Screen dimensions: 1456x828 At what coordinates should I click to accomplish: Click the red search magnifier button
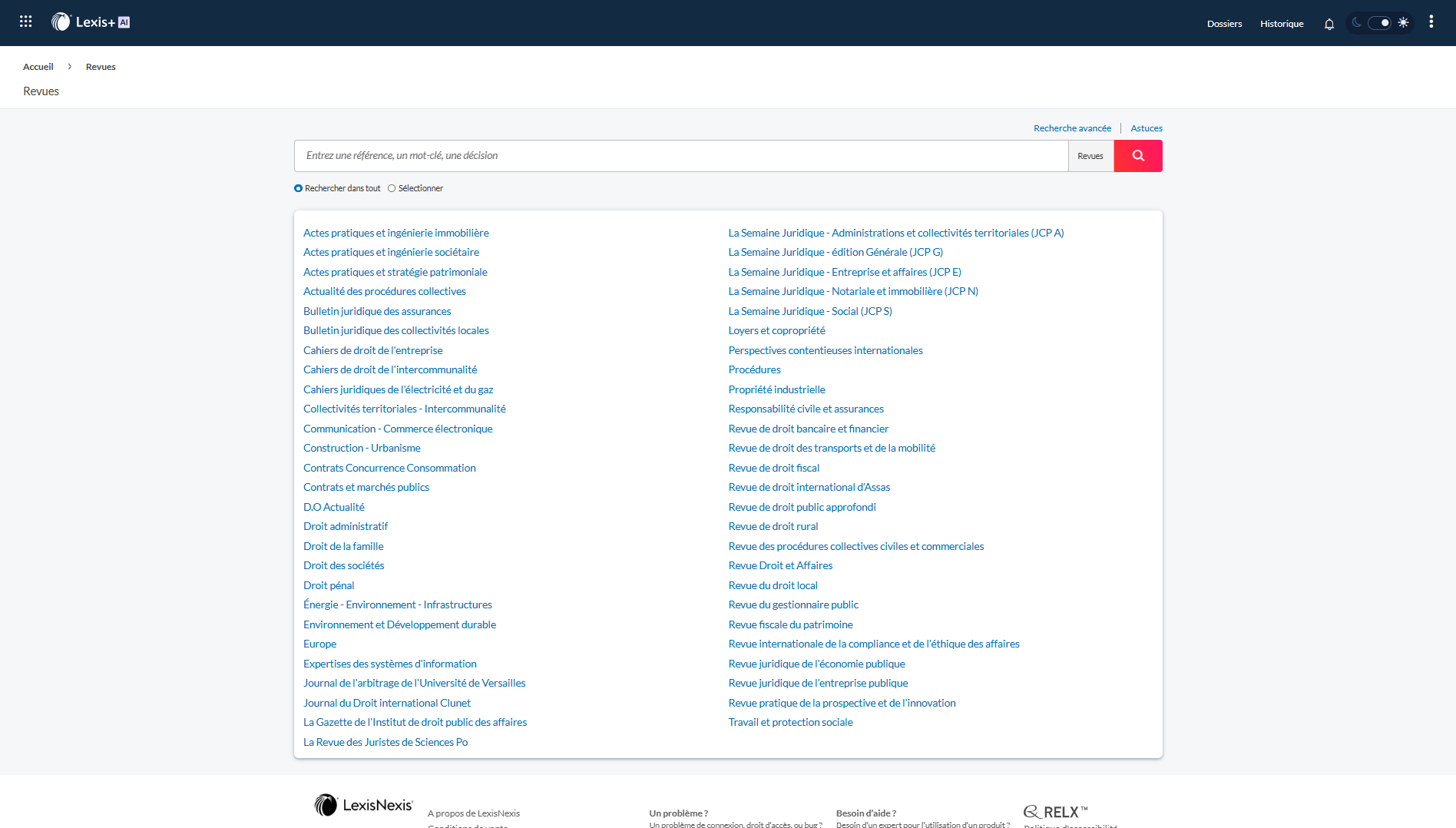[x=1138, y=156]
